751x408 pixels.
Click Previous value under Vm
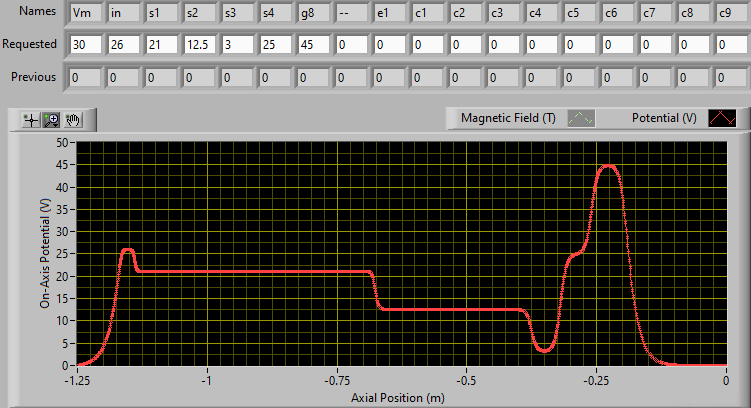pyautogui.click(x=86, y=78)
